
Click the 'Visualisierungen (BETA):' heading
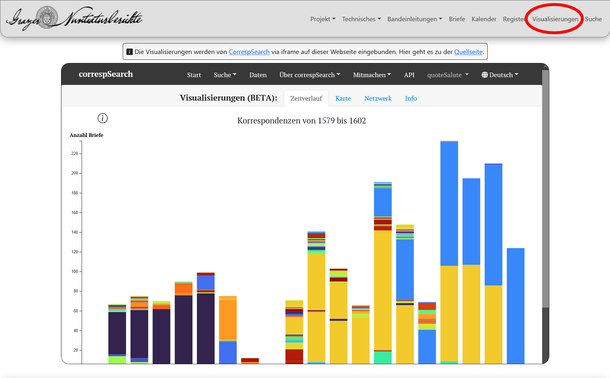(228, 98)
